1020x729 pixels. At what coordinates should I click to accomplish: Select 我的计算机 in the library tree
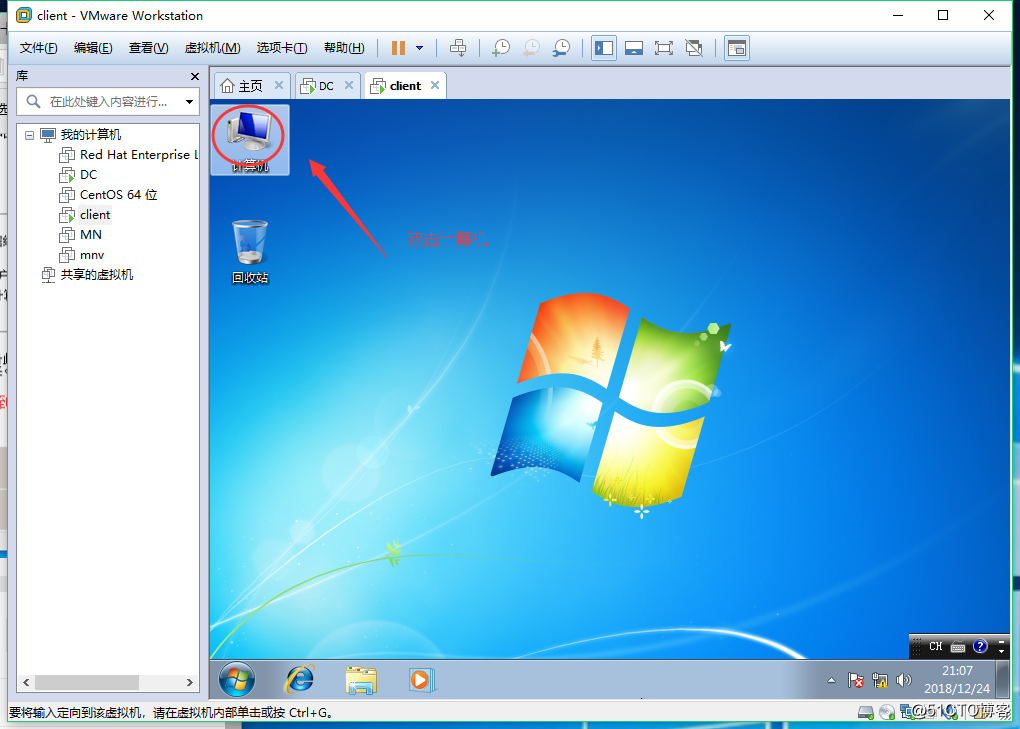[x=81, y=135]
